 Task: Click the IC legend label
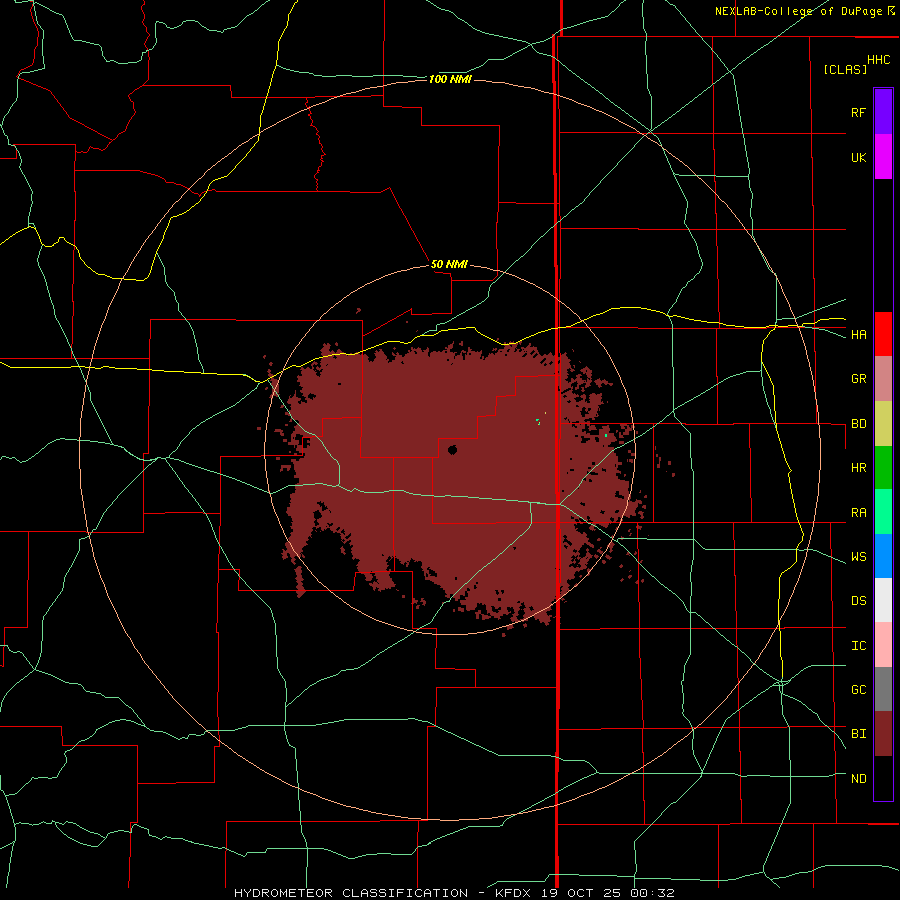tap(858, 645)
